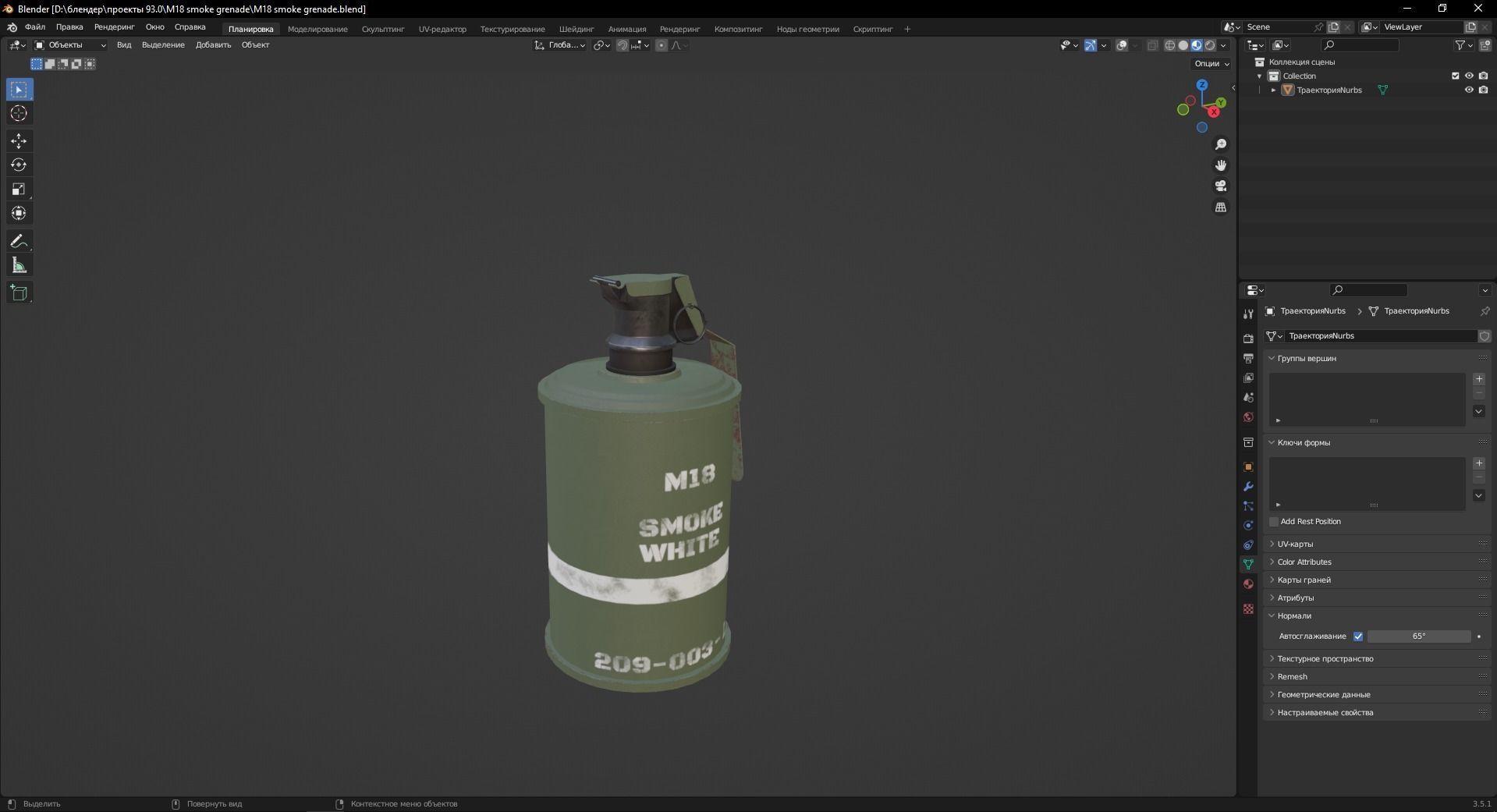Open the Опции dropdown in viewport header
This screenshot has width=1497, height=812.
coord(1208,63)
